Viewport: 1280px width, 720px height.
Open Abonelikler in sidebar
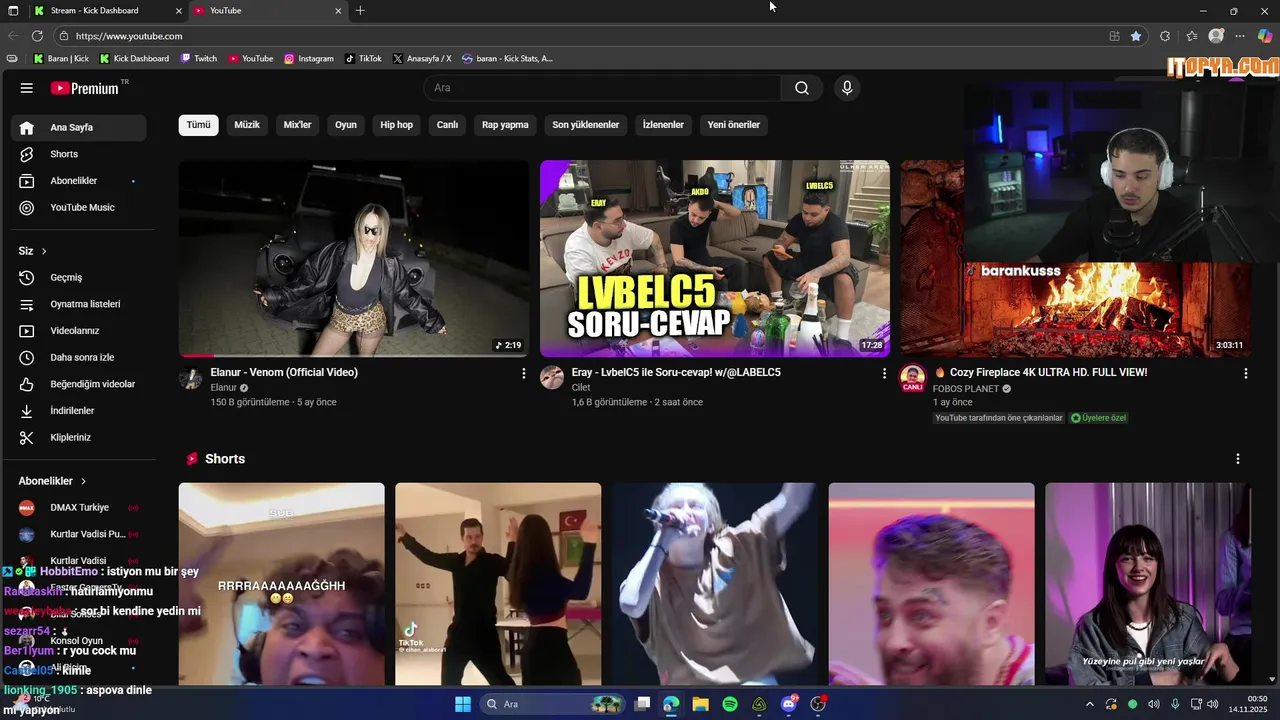click(x=79, y=181)
